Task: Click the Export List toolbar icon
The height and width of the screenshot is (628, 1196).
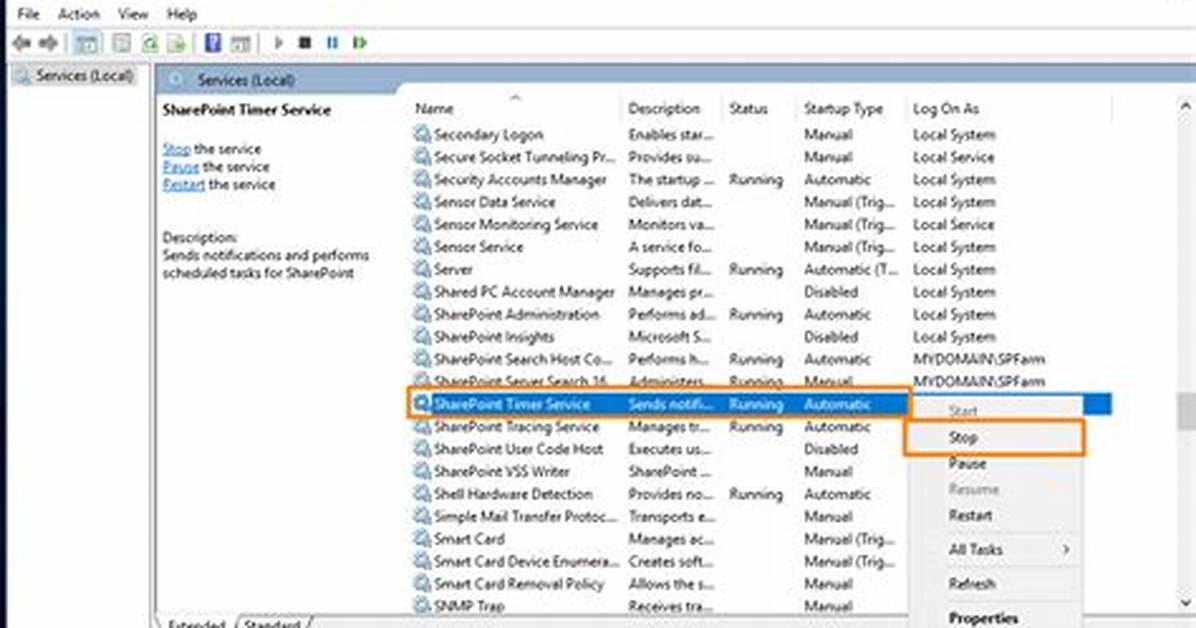Action: [x=177, y=43]
